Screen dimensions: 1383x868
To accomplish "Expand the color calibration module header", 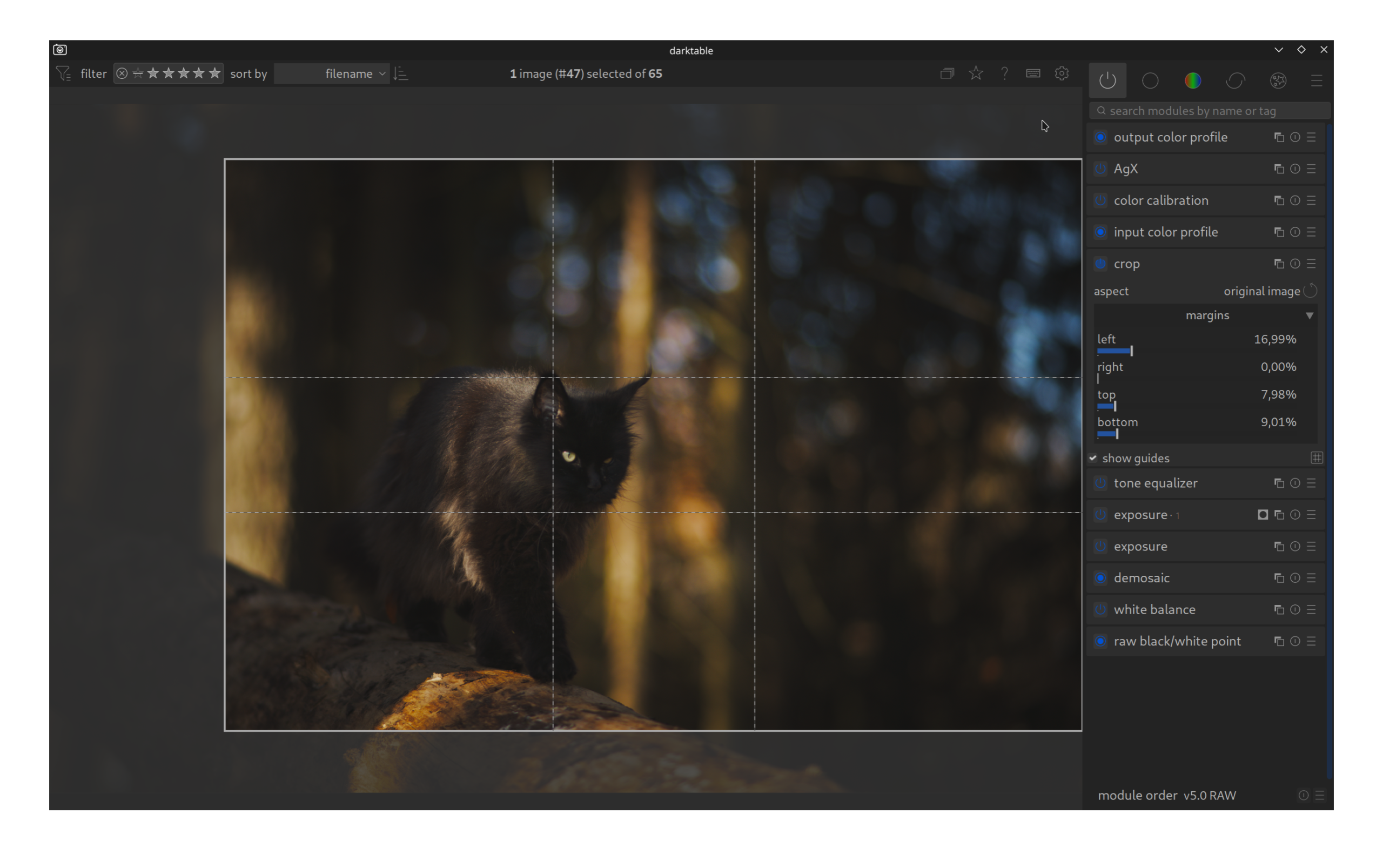I will [1161, 200].
